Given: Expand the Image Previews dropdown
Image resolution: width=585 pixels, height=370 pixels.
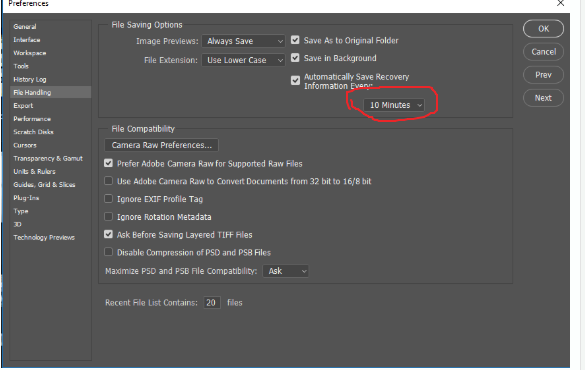Looking at the screenshot, I should pos(243,41).
